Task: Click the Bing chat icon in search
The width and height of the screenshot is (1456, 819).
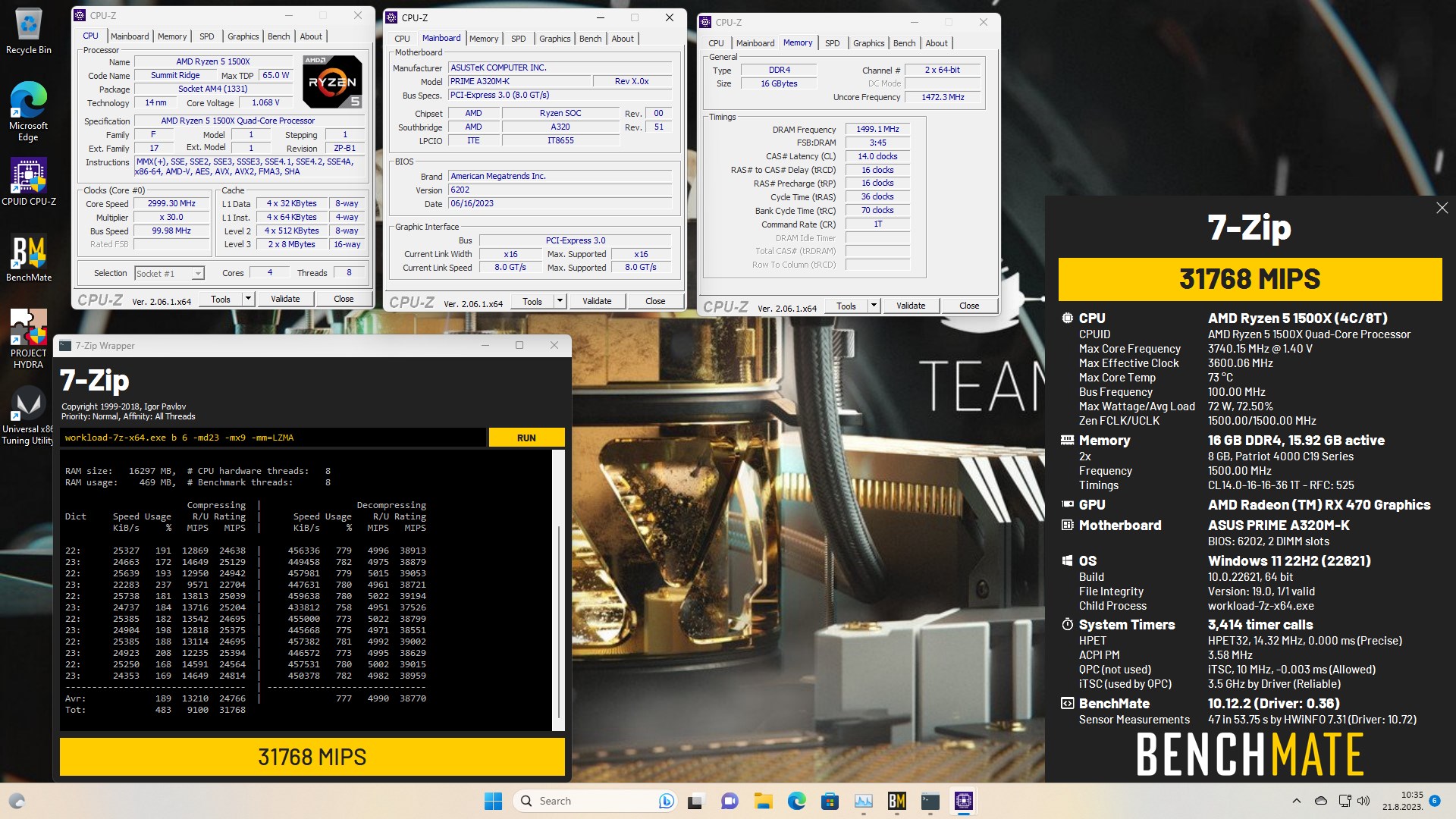Action: coord(666,801)
